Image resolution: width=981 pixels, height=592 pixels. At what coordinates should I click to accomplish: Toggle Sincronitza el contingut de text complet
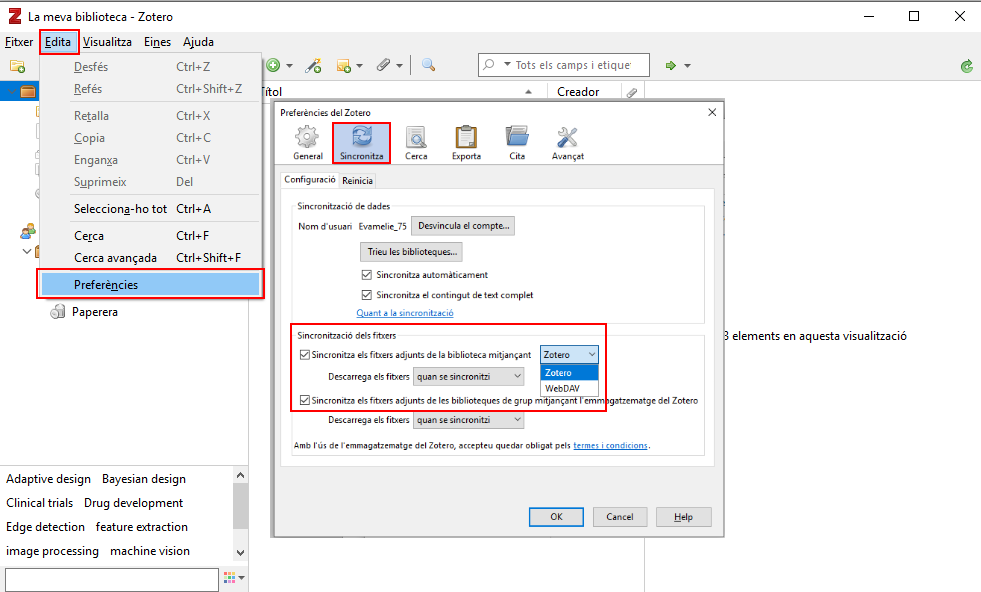(367, 295)
